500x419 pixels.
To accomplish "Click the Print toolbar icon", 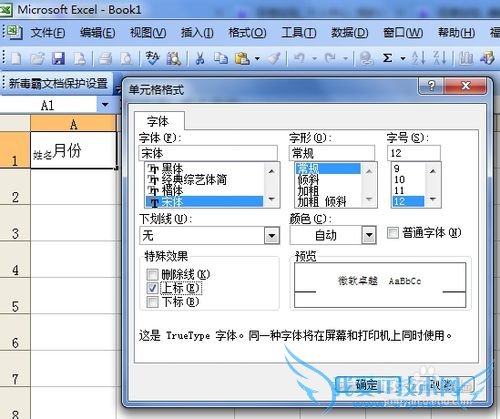I will [x=106, y=59].
